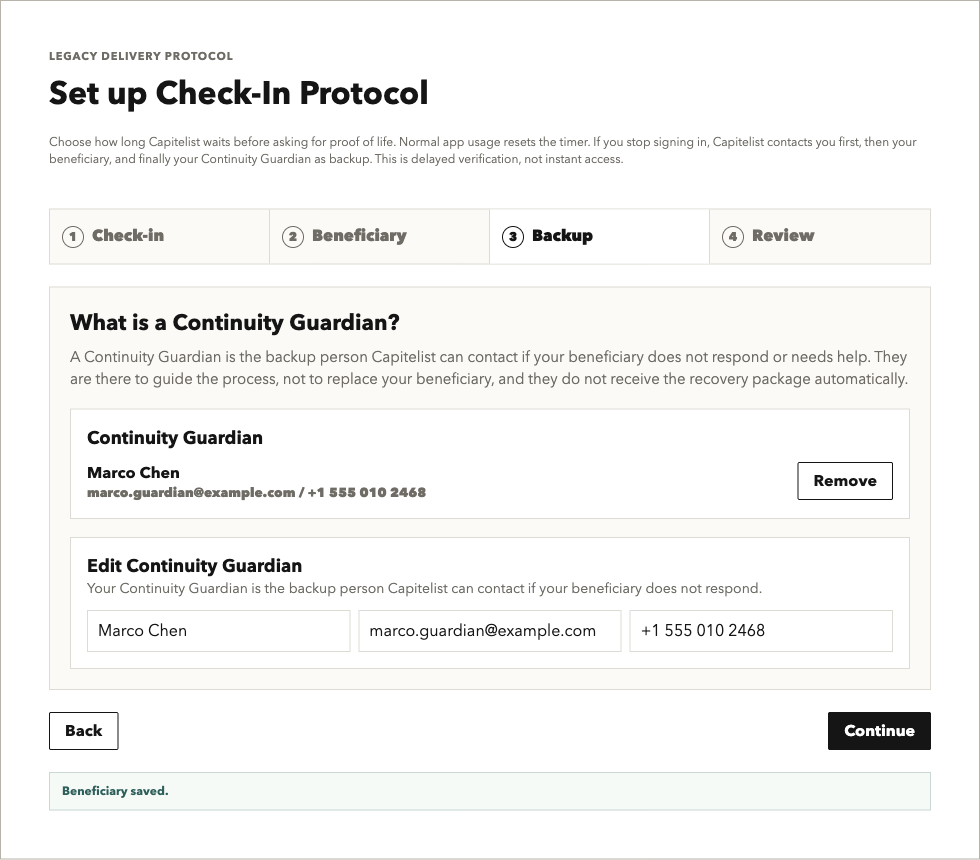Select the Backup step tab

(599, 236)
